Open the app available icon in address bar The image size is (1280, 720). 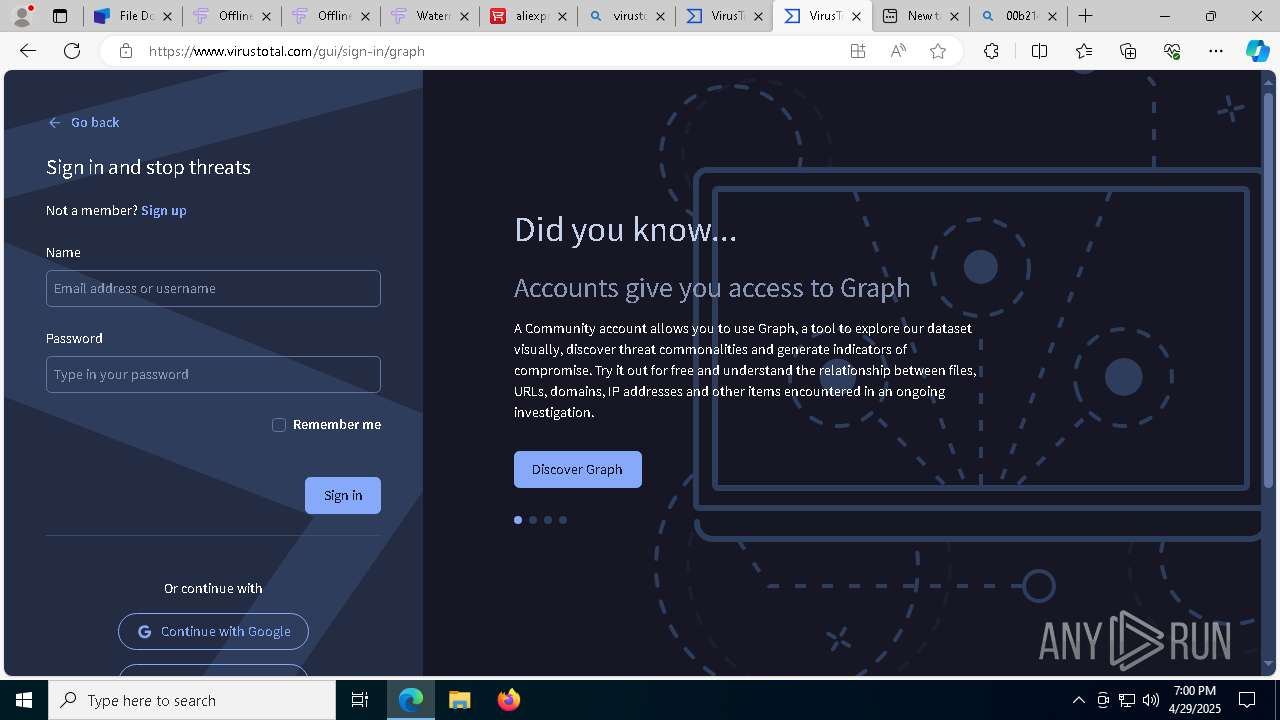858,51
